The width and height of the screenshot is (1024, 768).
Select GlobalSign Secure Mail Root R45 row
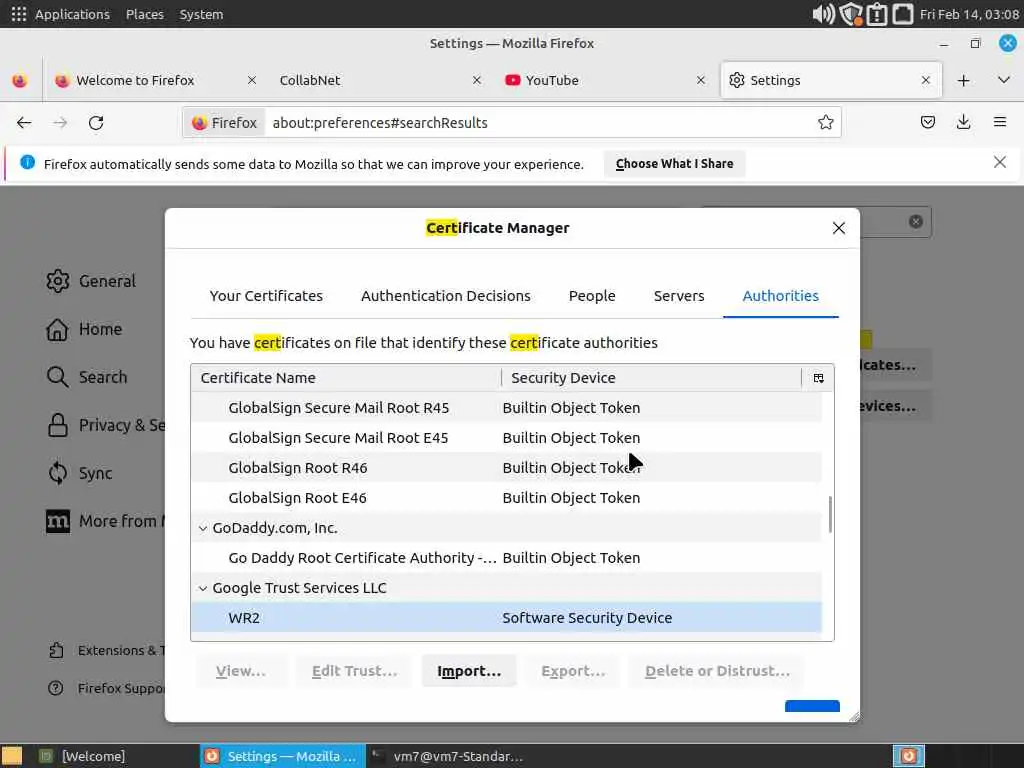point(506,408)
